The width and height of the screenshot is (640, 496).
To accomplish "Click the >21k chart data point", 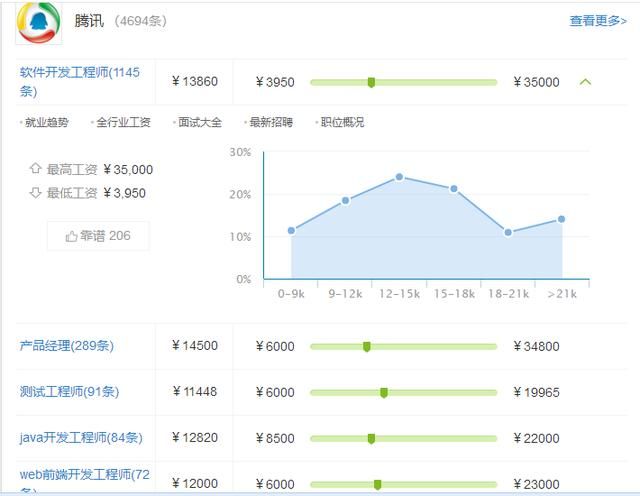I will [562, 219].
